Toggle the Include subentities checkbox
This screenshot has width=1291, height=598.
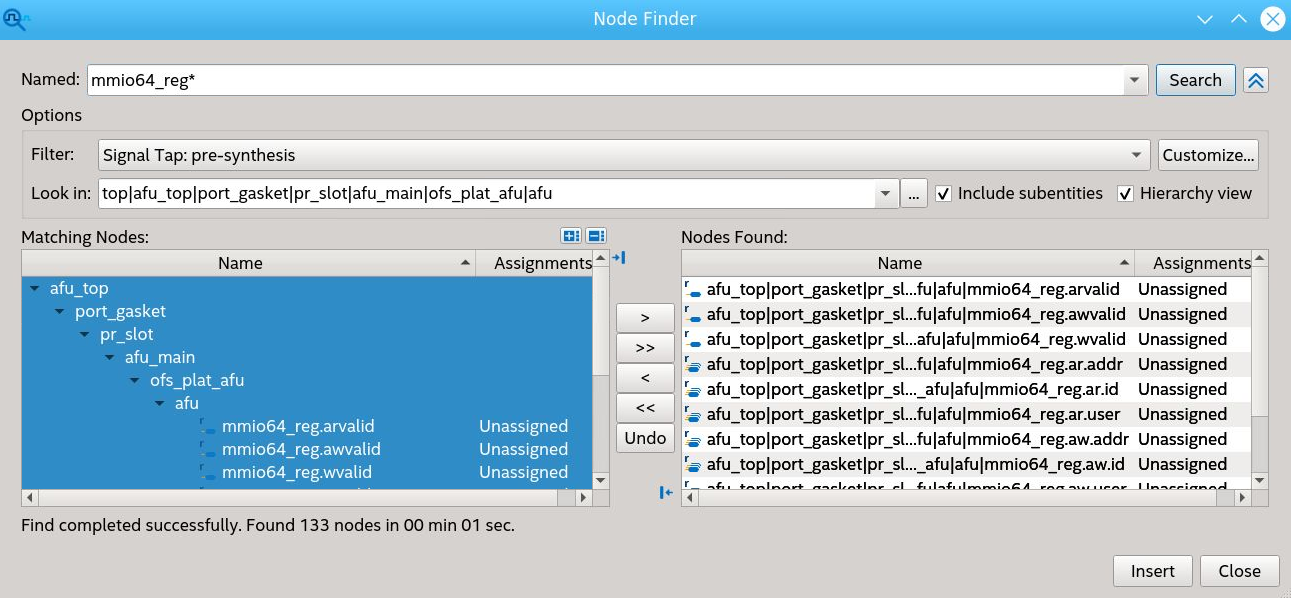tap(943, 194)
